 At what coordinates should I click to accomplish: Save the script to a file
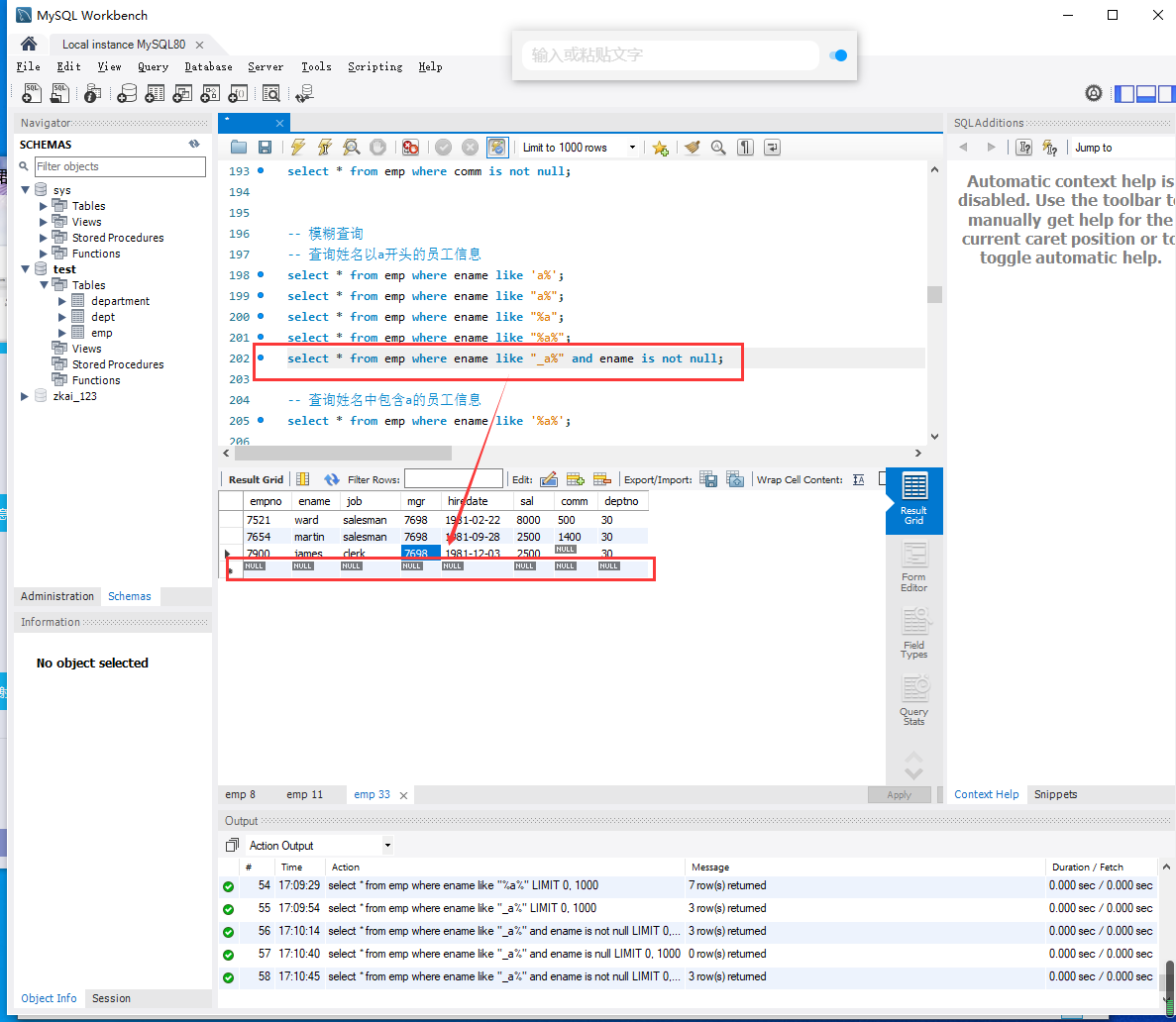tap(265, 148)
